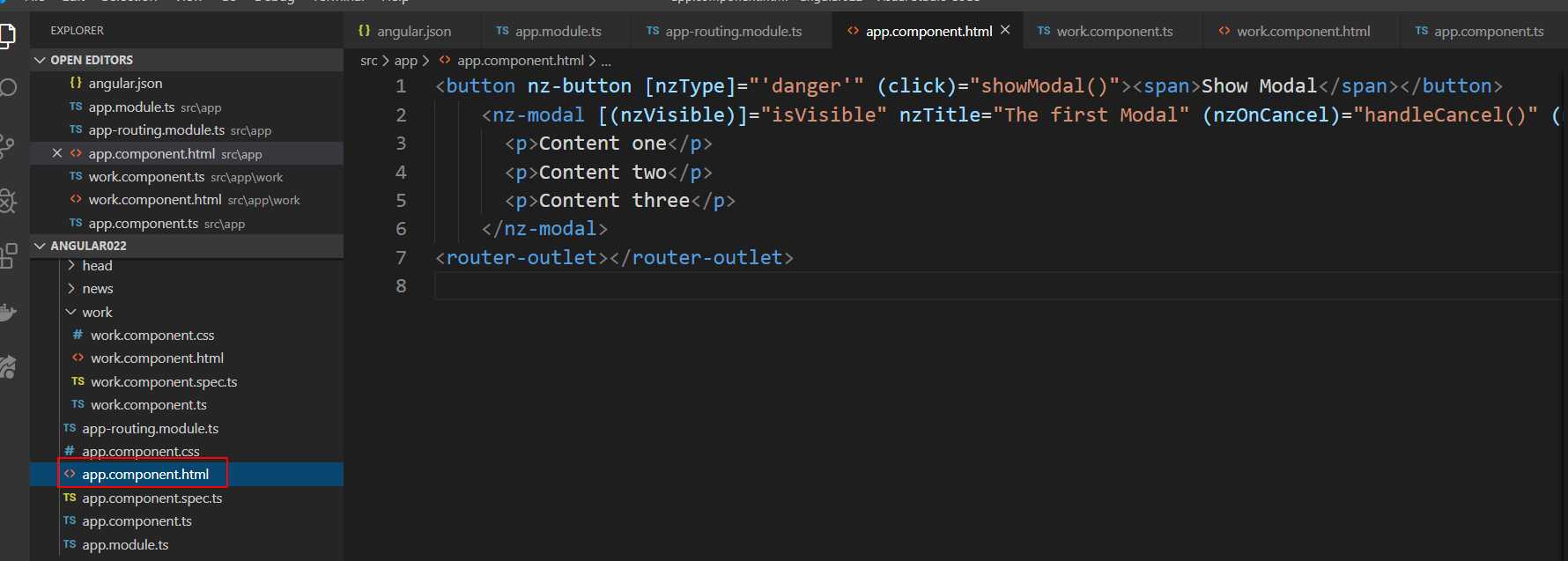Expand the head folder
Screen dimensions: 1568x561
click(71, 265)
